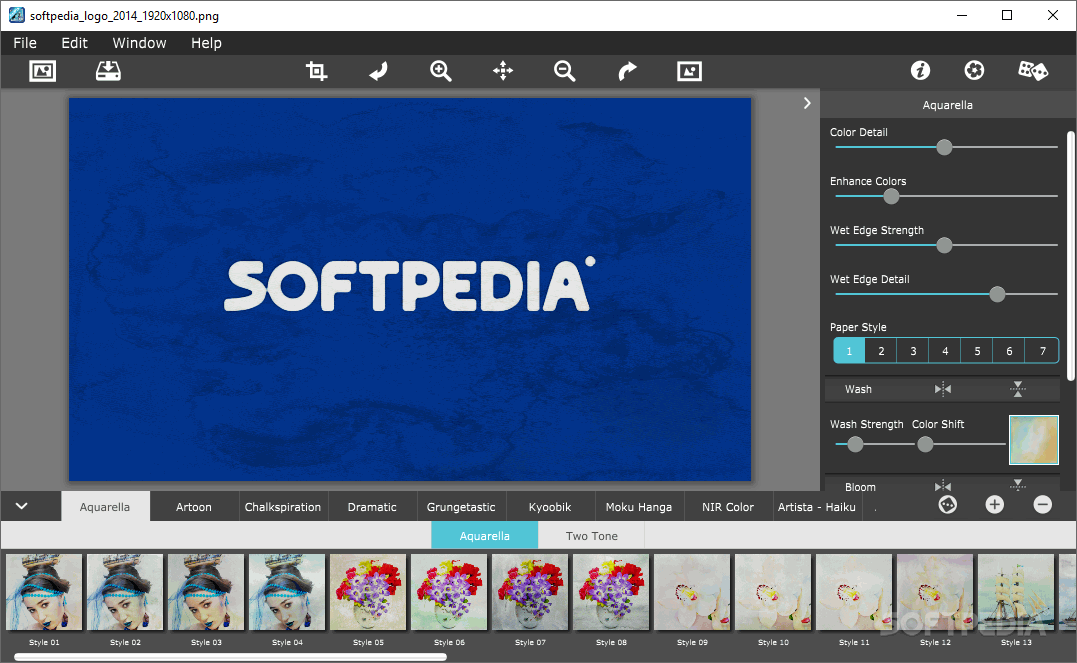Click the preset manager circle icon

[948, 505]
